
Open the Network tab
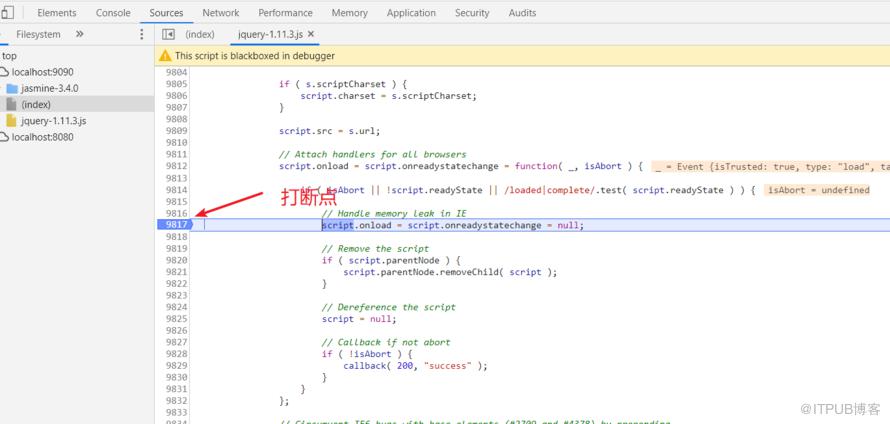click(221, 12)
